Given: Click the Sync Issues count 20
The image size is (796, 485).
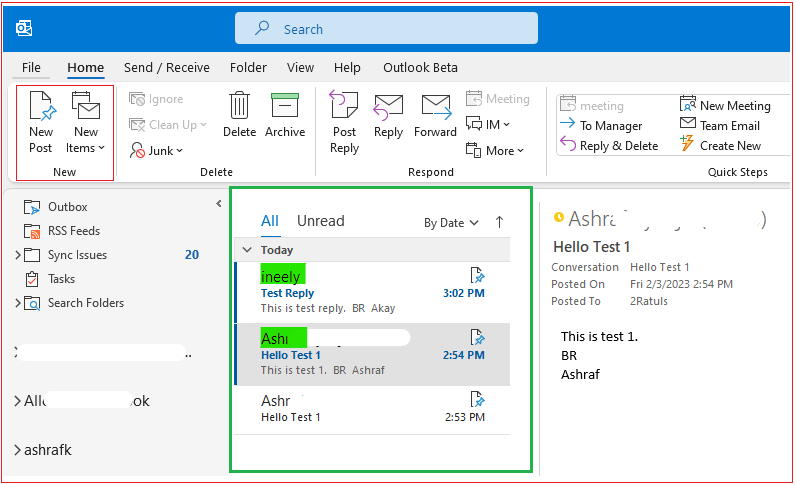Looking at the screenshot, I should 192,255.
